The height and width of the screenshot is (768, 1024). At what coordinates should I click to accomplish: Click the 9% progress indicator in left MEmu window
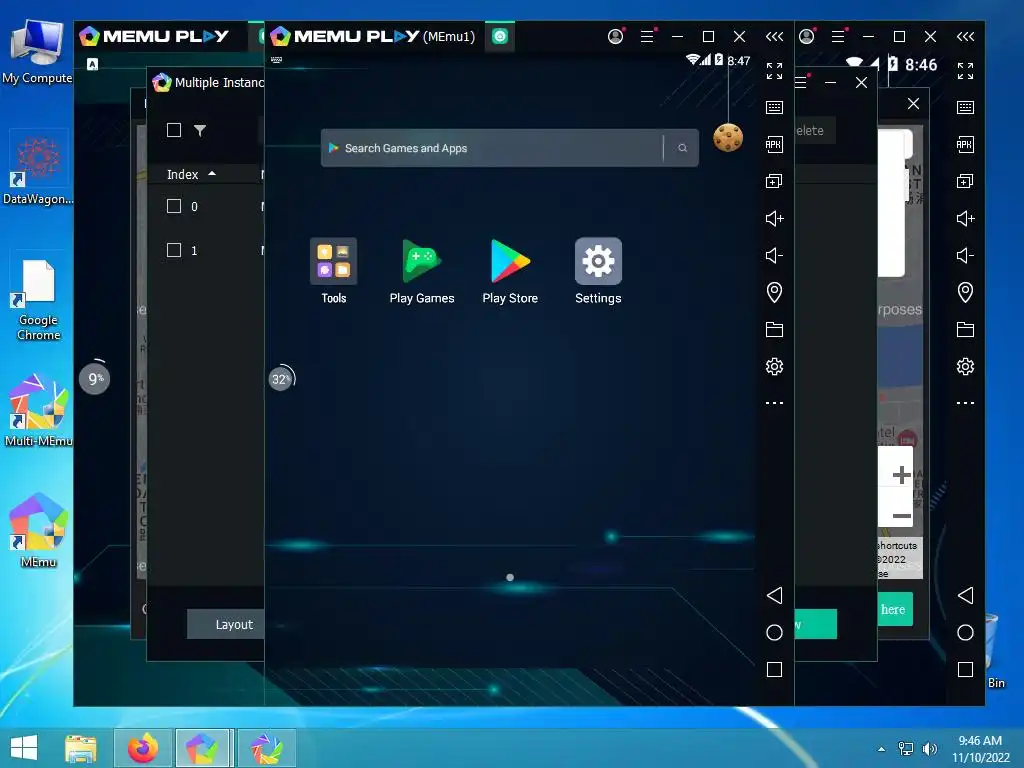[95, 379]
